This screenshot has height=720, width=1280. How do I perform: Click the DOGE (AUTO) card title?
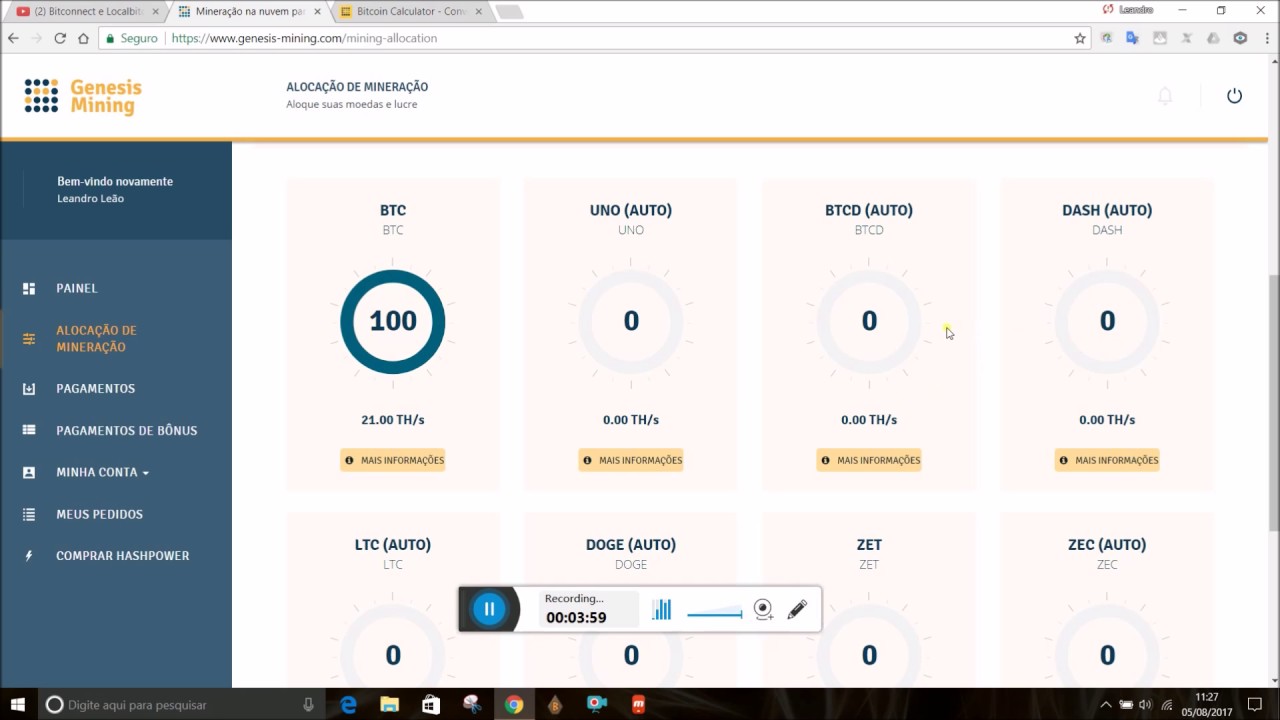(631, 545)
